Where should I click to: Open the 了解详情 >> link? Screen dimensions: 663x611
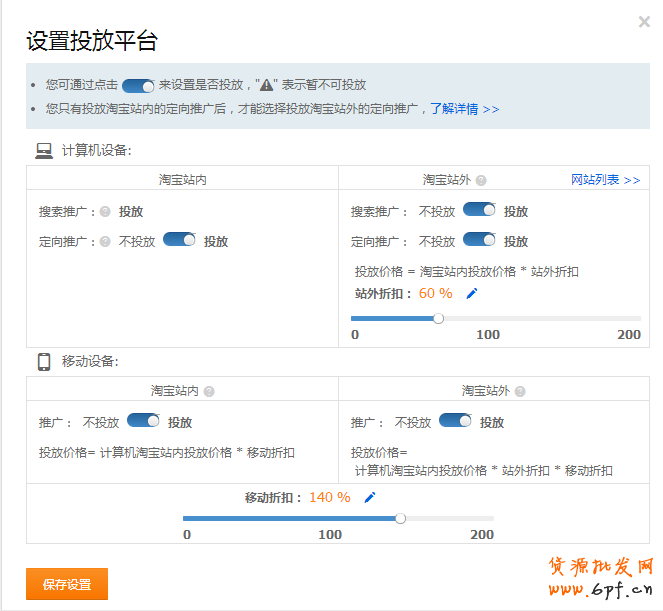[x=465, y=108]
